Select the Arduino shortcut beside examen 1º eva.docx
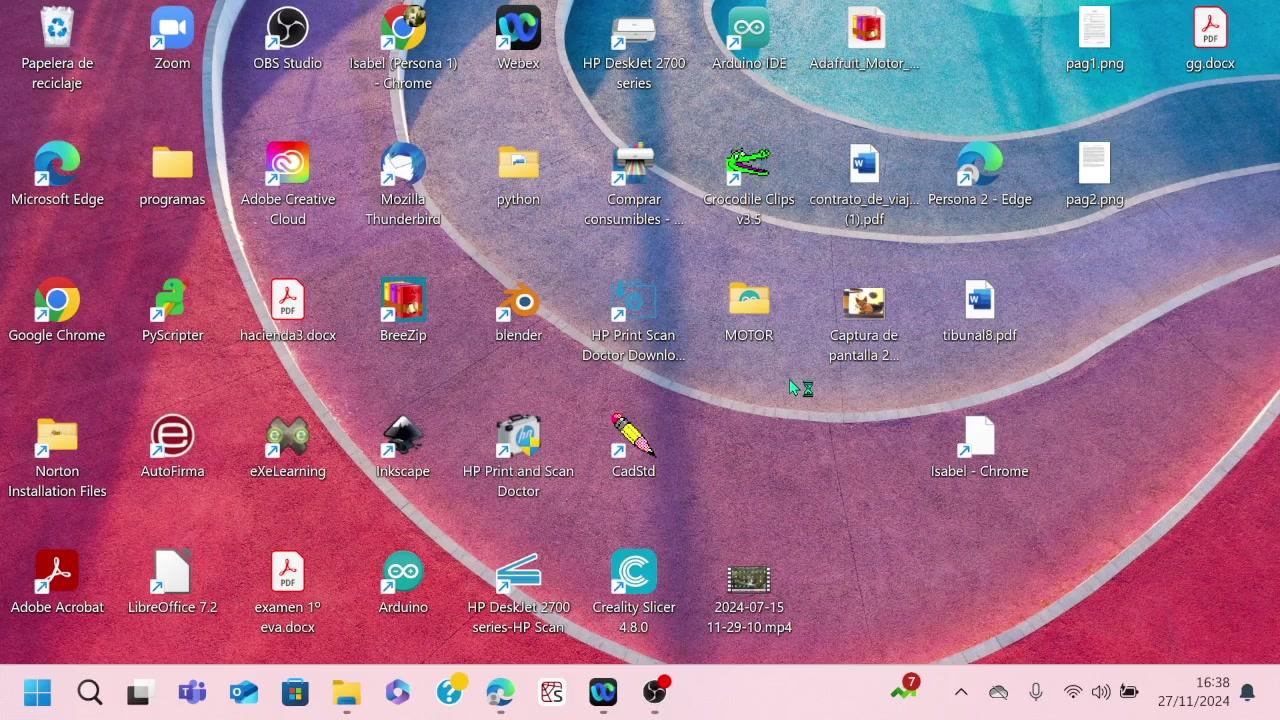The height and width of the screenshot is (720, 1280). (403, 584)
